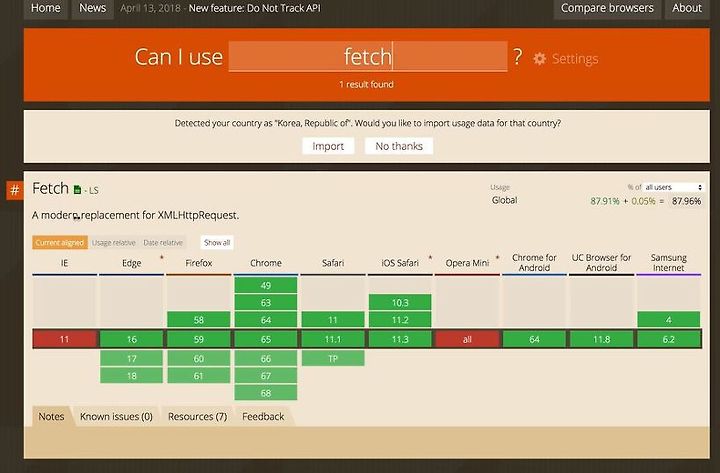Click the Import usage data button
Viewport: 720px width, 473px height.
[x=328, y=146]
